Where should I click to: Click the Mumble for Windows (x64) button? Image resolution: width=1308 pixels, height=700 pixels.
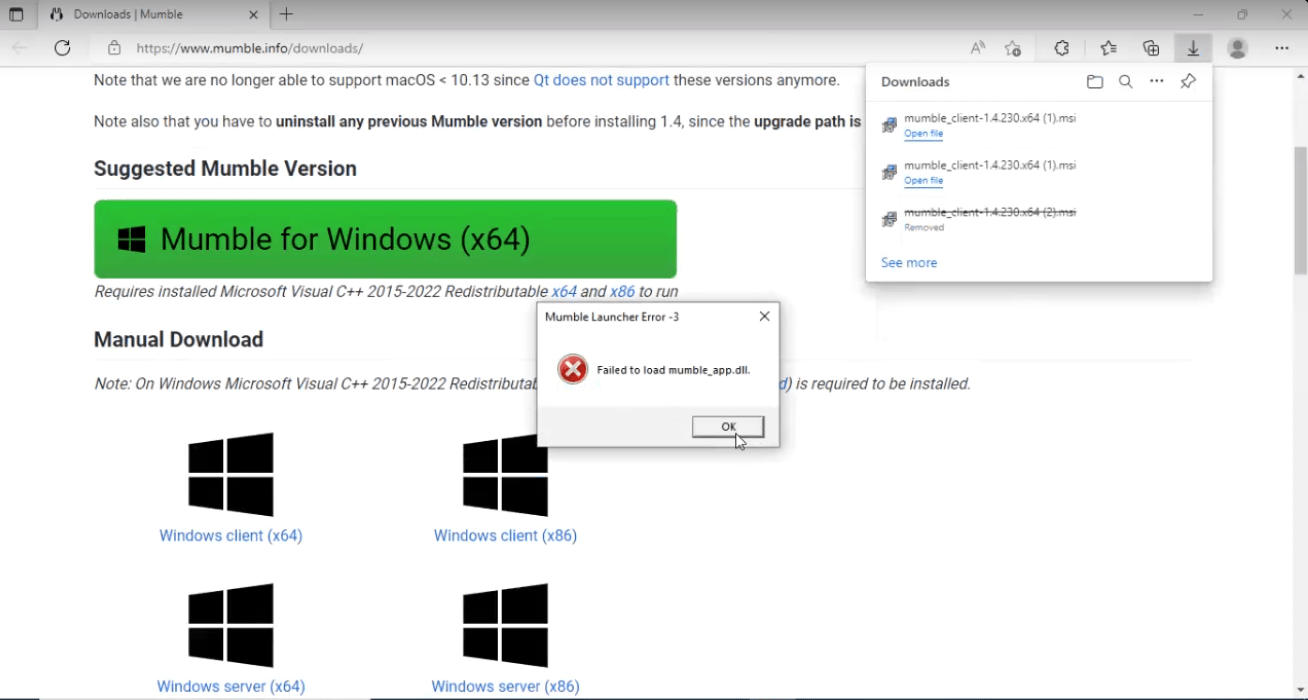coord(385,239)
